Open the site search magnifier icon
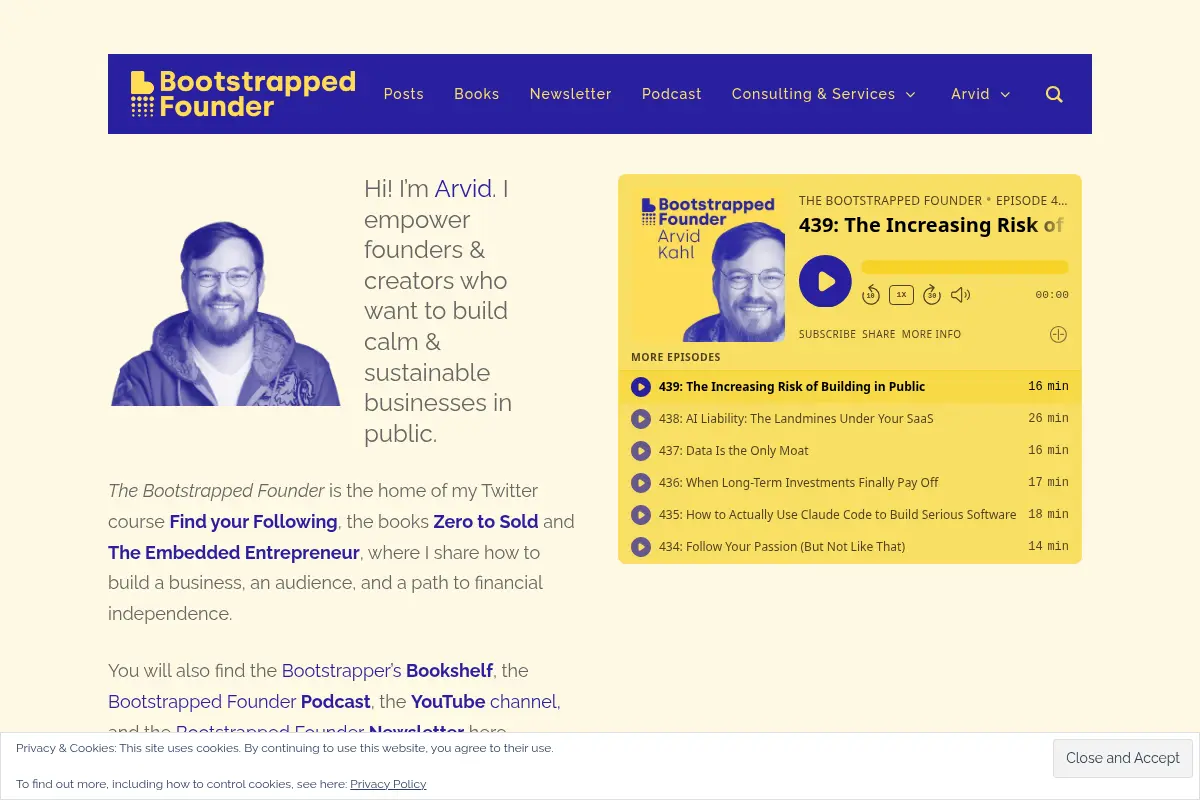Viewport: 1200px width, 800px height. tap(1054, 94)
